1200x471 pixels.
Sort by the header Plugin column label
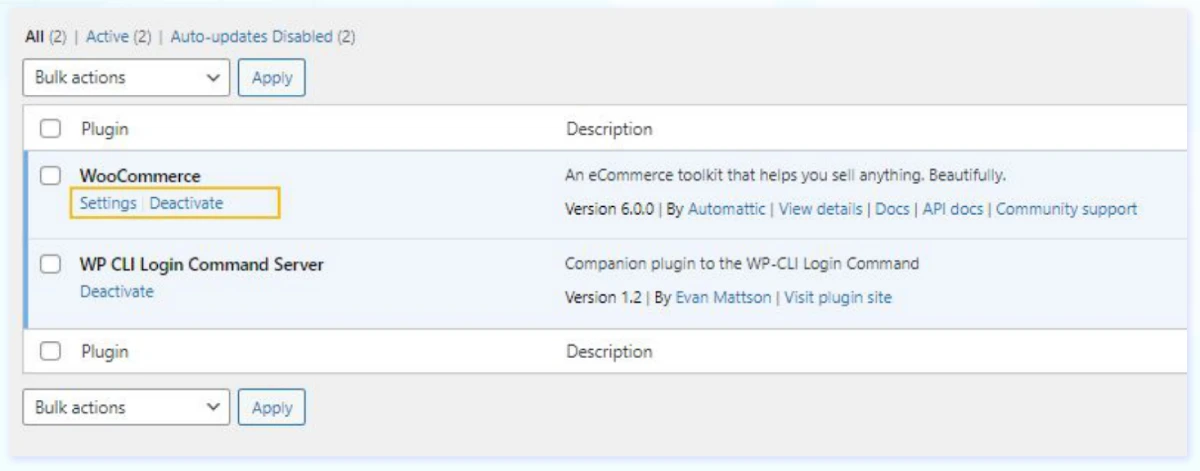[104, 129]
